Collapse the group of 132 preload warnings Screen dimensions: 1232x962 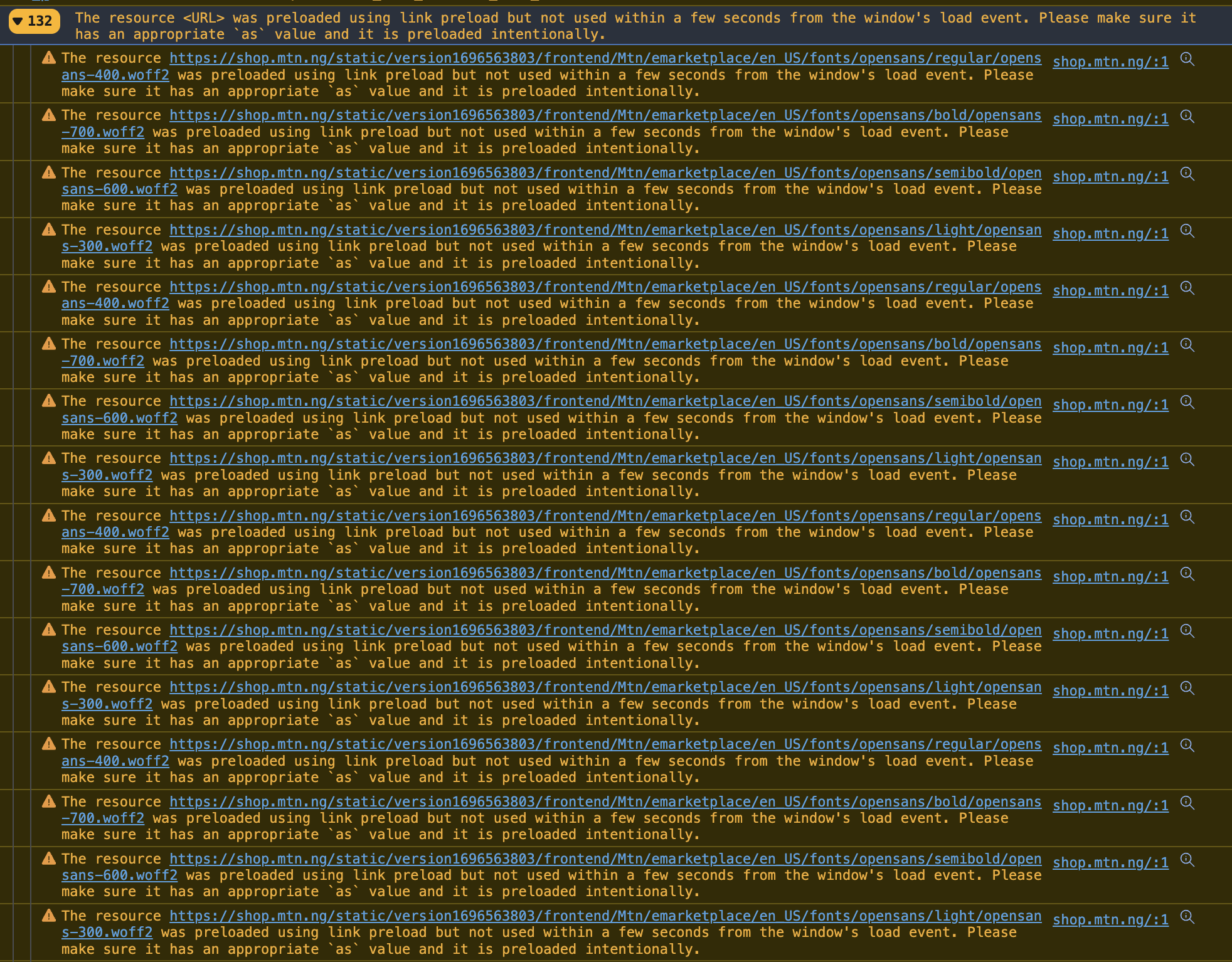[35, 21]
